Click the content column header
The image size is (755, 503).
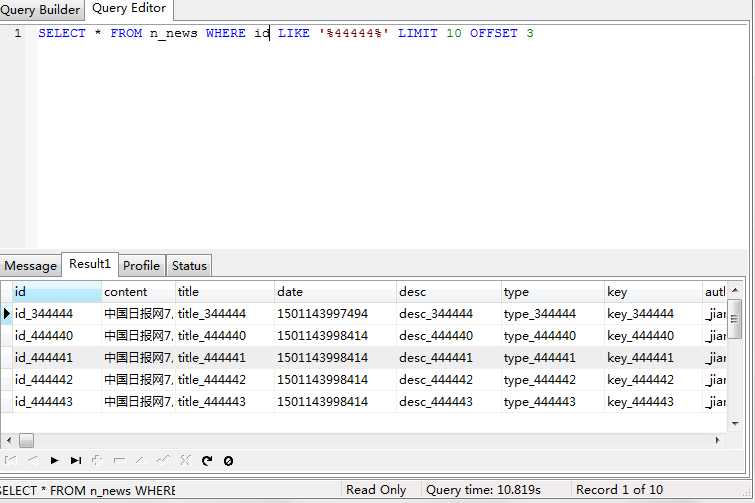[x=139, y=292]
